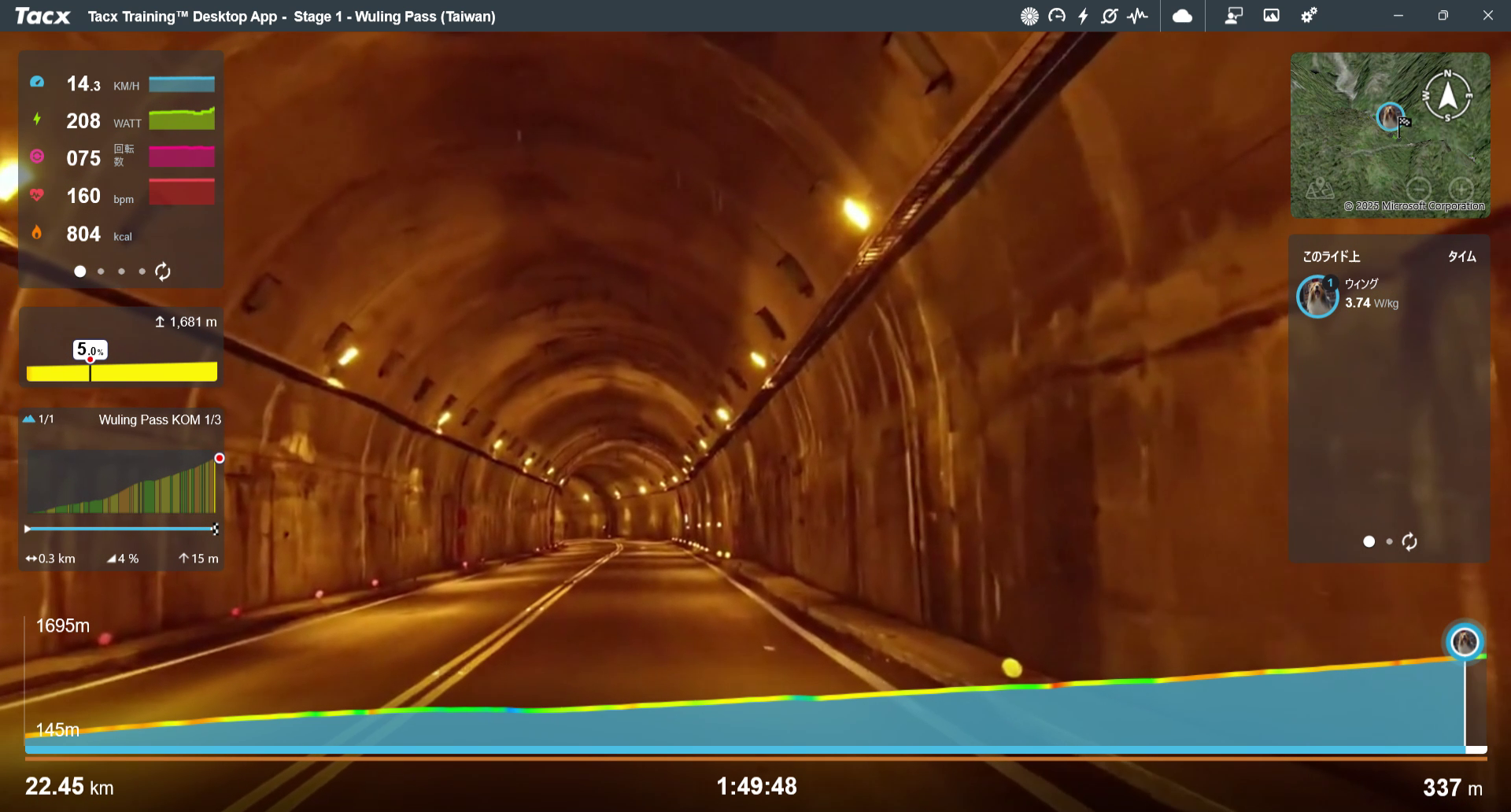1511x812 pixels.
Task: Zoom in the minimap with the plus button
Action: [1461, 189]
